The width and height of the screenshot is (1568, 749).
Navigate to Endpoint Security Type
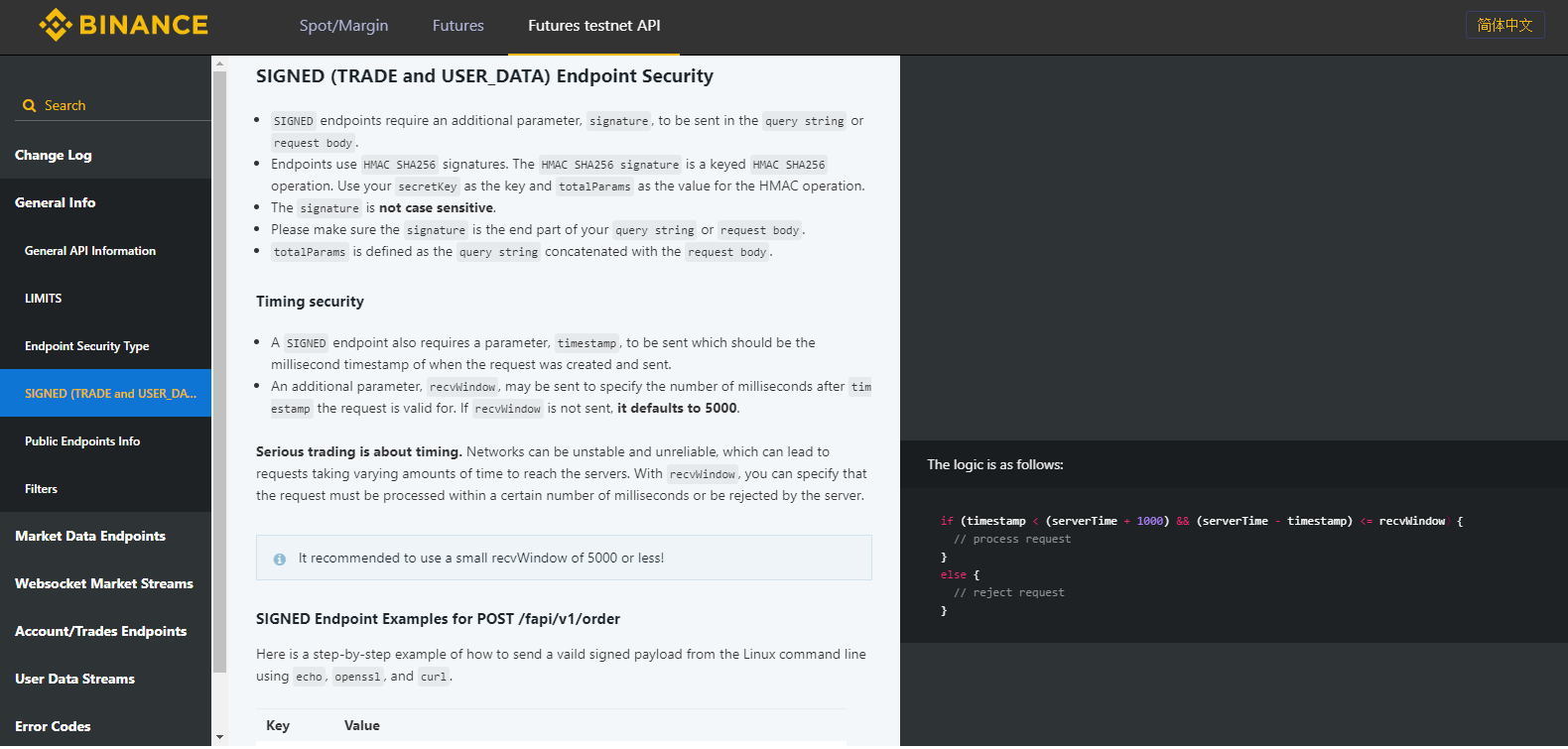(x=87, y=346)
